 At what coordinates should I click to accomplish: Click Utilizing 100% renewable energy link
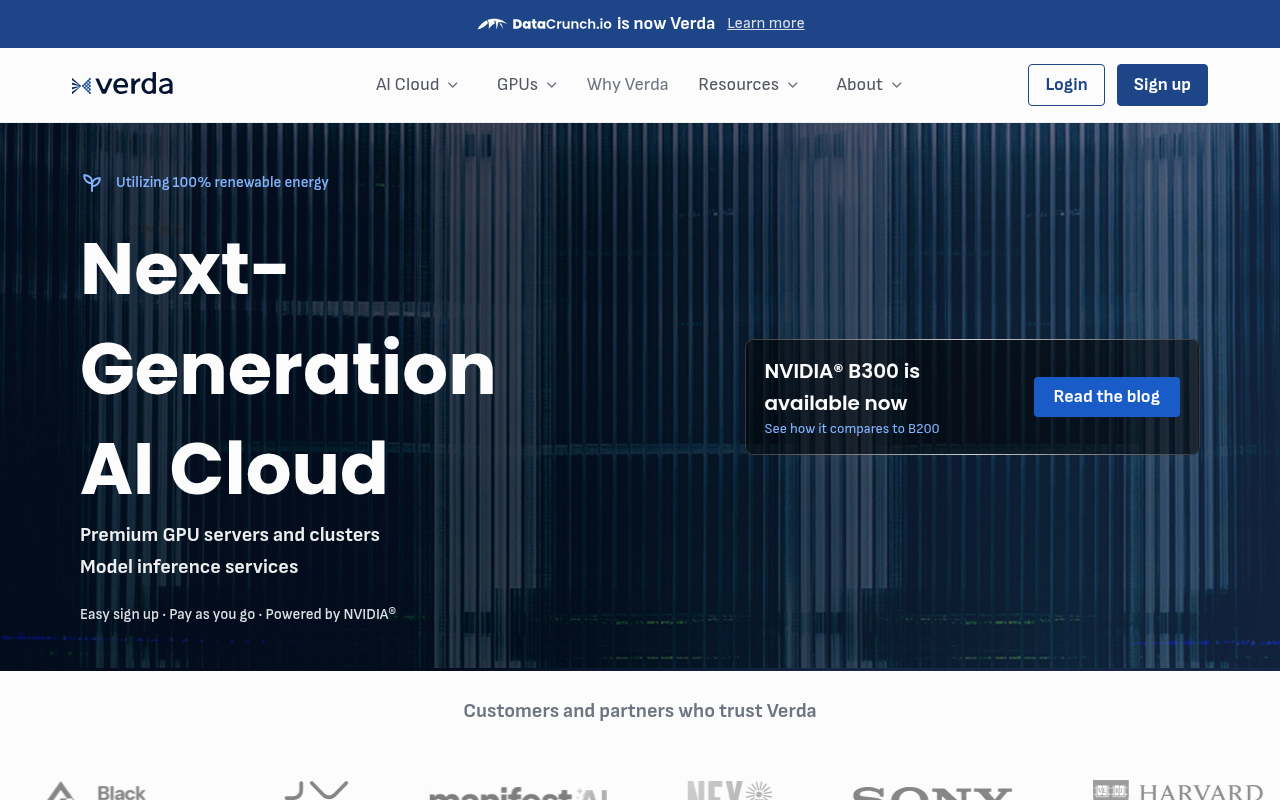222,182
